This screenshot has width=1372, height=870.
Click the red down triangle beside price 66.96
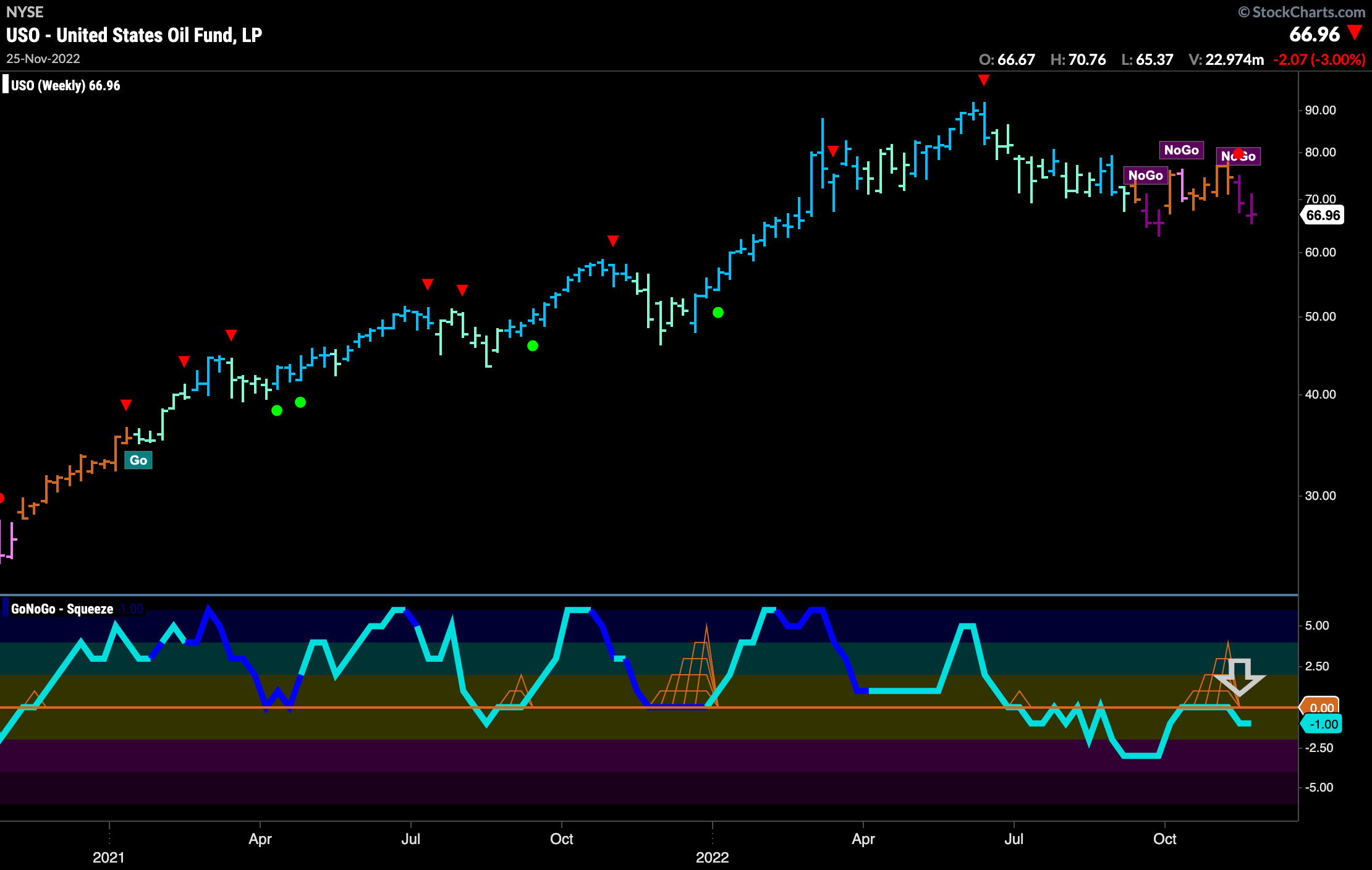(1355, 33)
